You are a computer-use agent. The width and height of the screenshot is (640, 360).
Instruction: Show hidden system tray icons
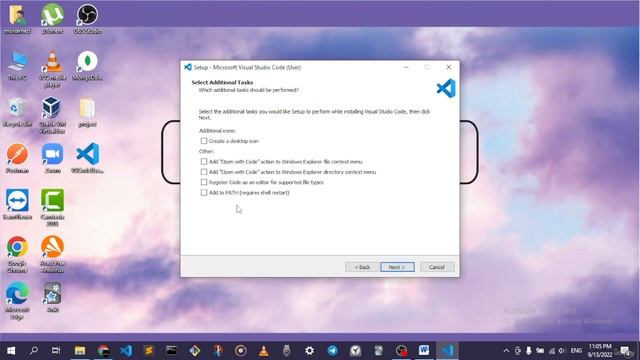click(x=506, y=351)
